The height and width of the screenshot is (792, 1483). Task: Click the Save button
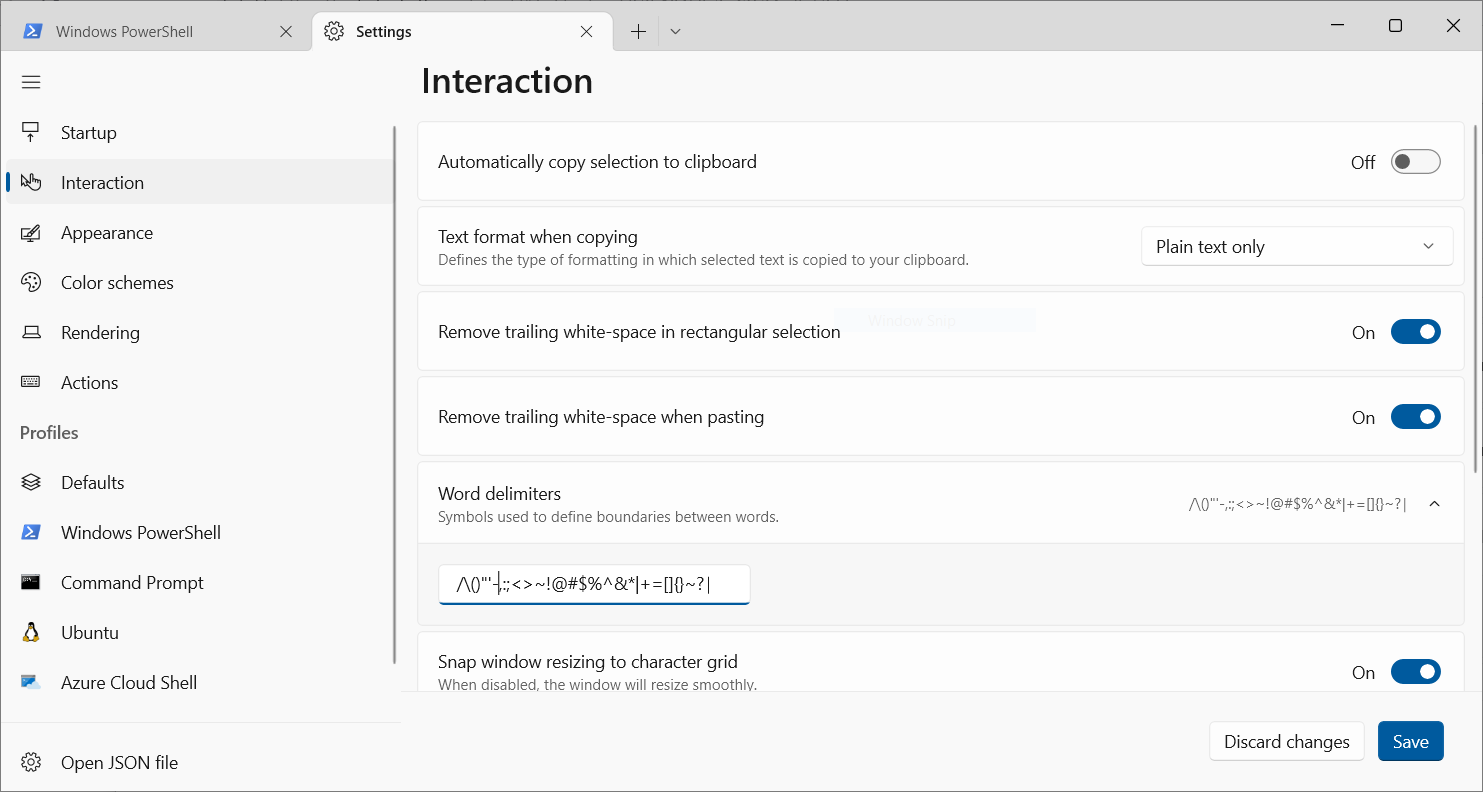pyautogui.click(x=1410, y=741)
